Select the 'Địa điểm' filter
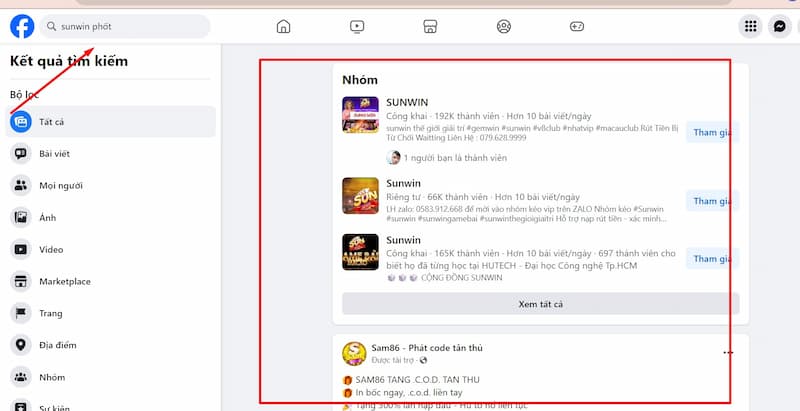Image resolution: width=800 pixels, height=411 pixels. pos(111,345)
